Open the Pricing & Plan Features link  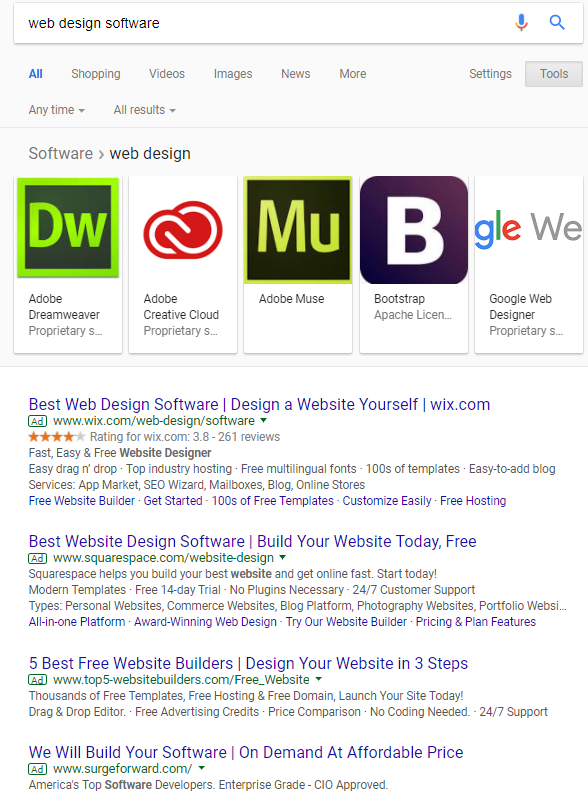(x=476, y=622)
